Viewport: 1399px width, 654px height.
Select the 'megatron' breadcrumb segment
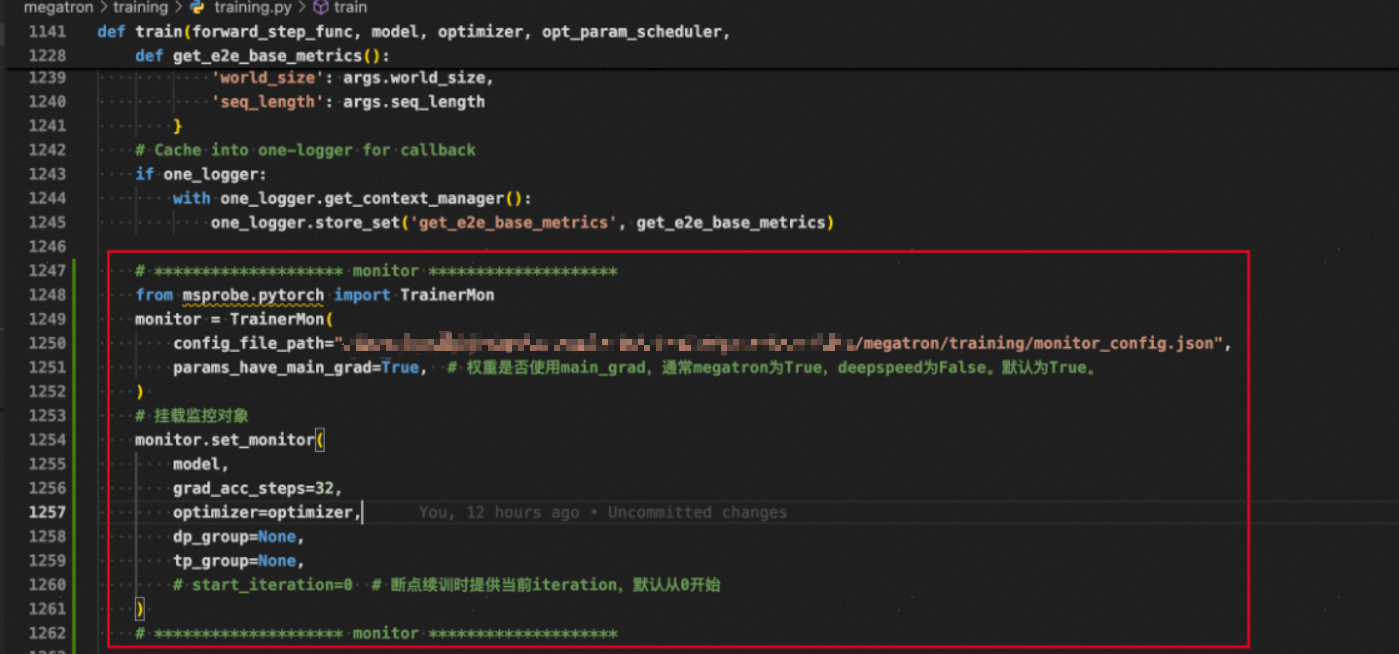point(58,7)
